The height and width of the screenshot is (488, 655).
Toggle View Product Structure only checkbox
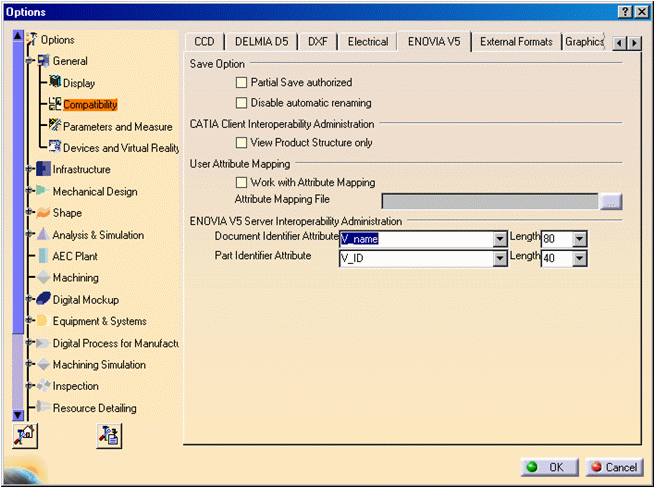pos(241,143)
